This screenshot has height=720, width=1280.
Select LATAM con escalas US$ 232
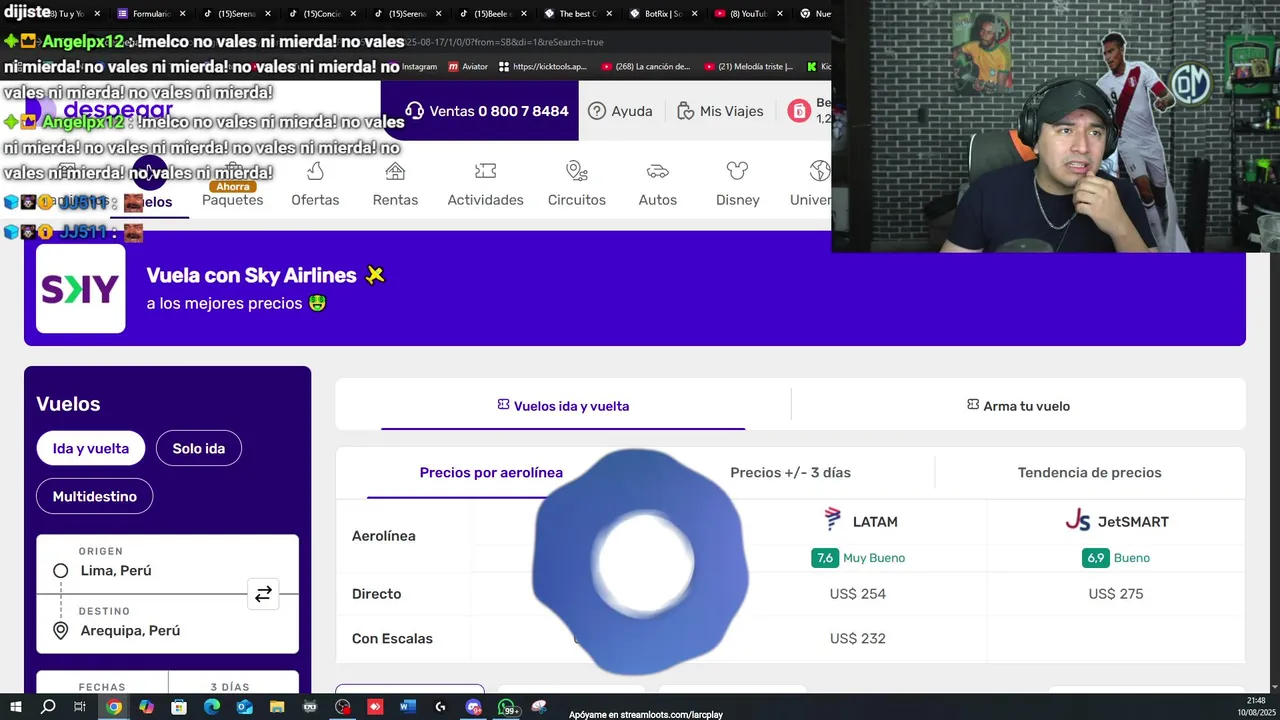pyautogui.click(x=857, y=638)
